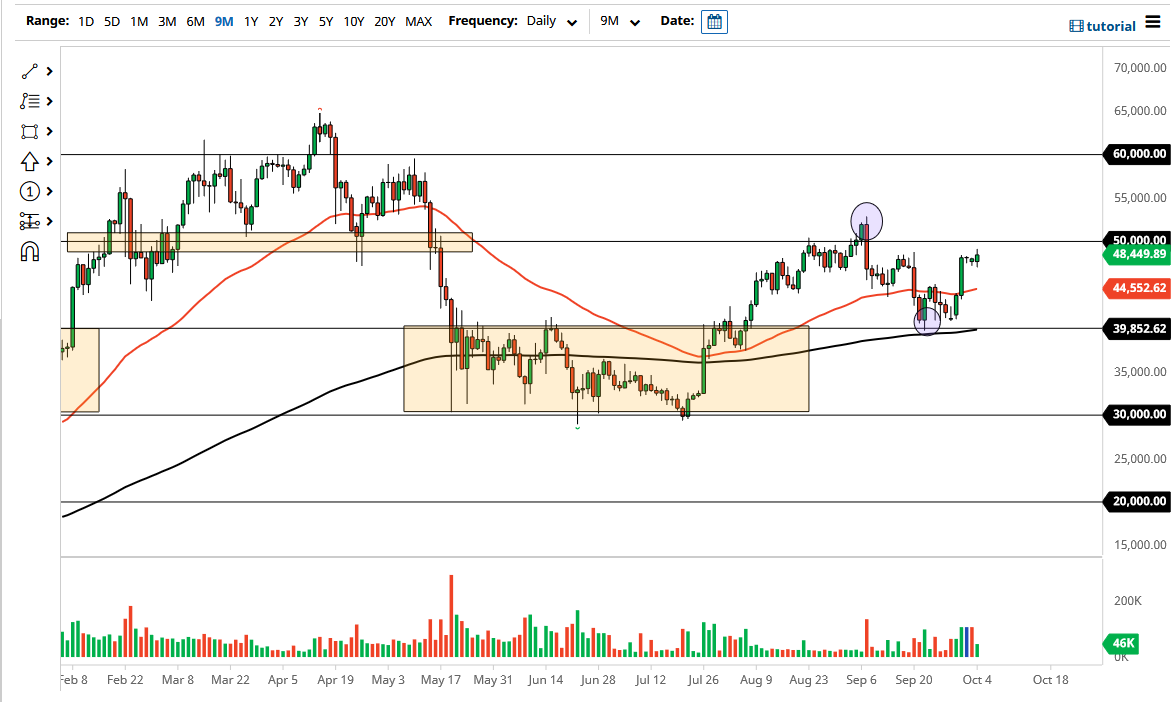
Task: Select the measurement range tool icon
Action: coord(29,221)
